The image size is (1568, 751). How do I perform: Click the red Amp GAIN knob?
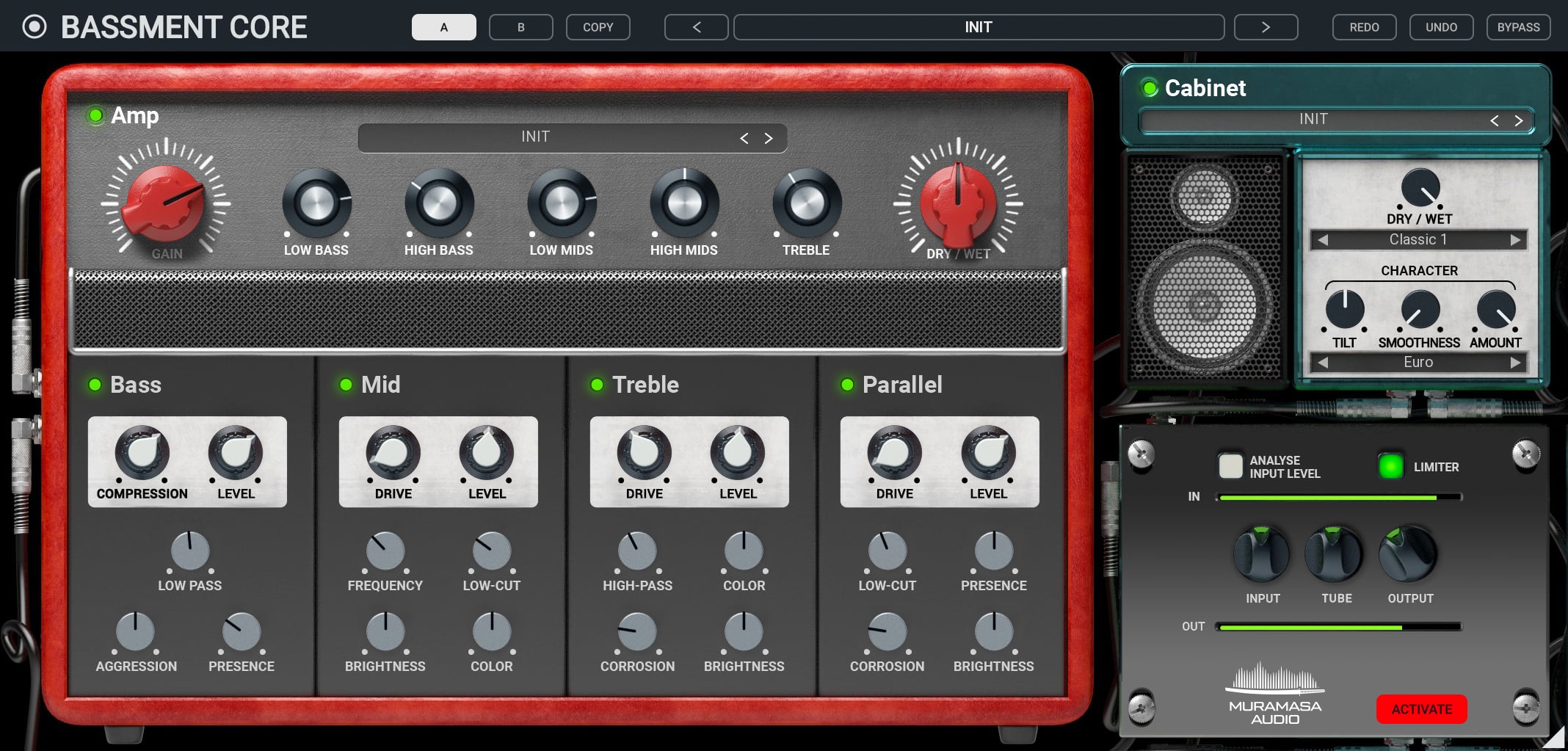tap(164, 202)
